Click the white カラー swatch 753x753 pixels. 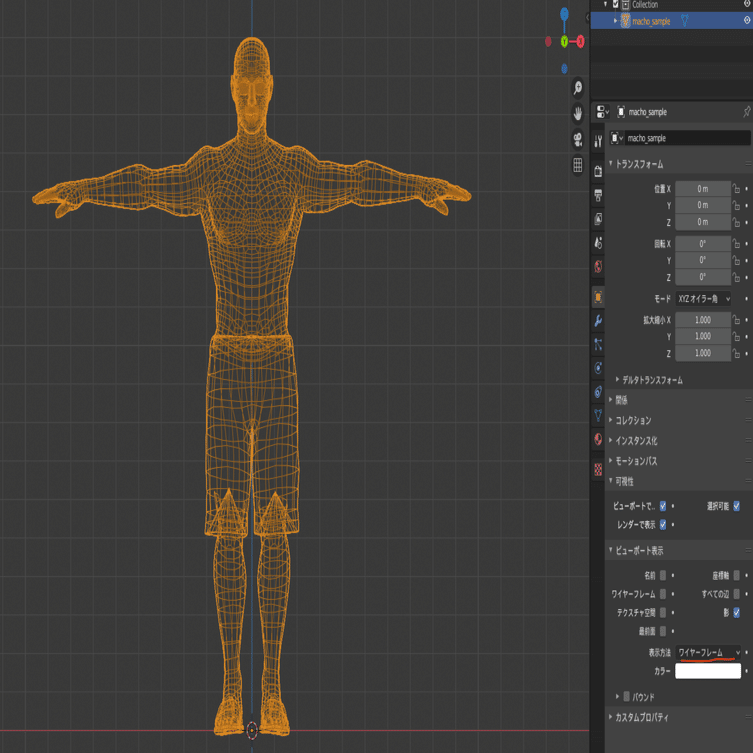(x=708, y=672)
